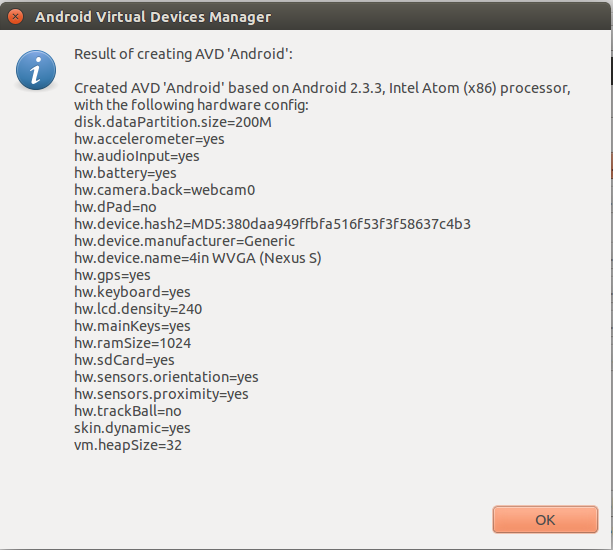Click the vm.heapSize=32 line
Screen dimensions: 613x550
[128, 445]
